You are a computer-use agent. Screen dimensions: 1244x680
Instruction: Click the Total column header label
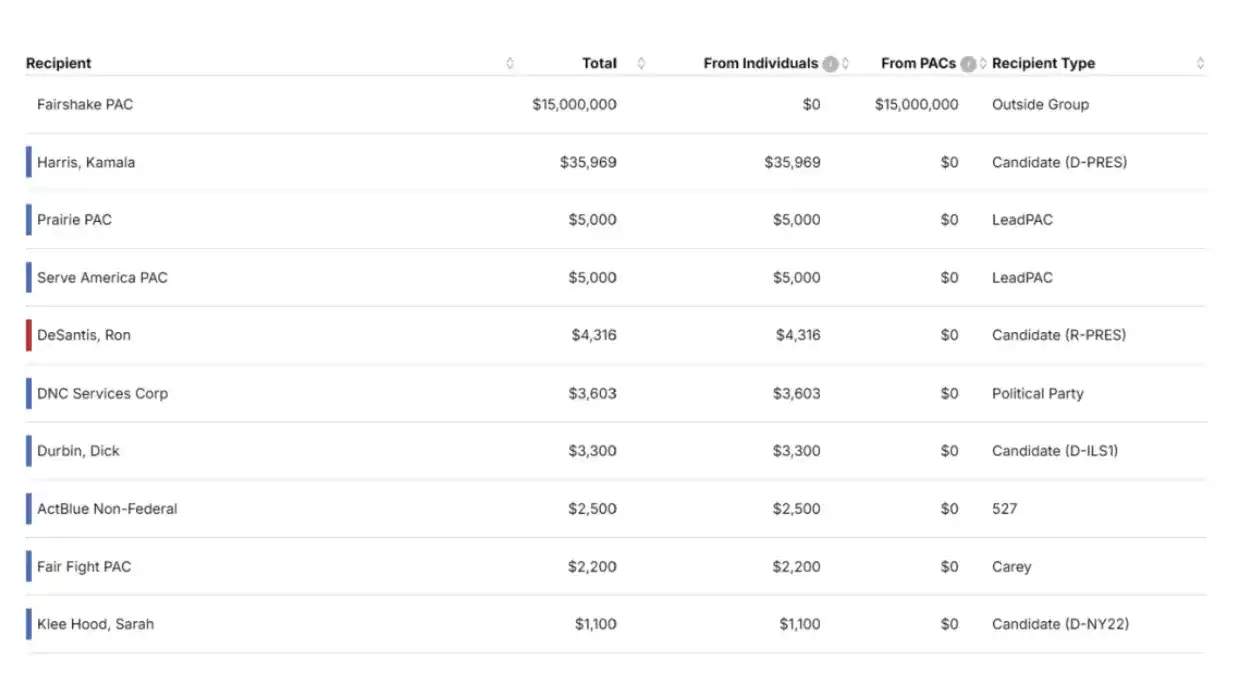coord(599,63)
